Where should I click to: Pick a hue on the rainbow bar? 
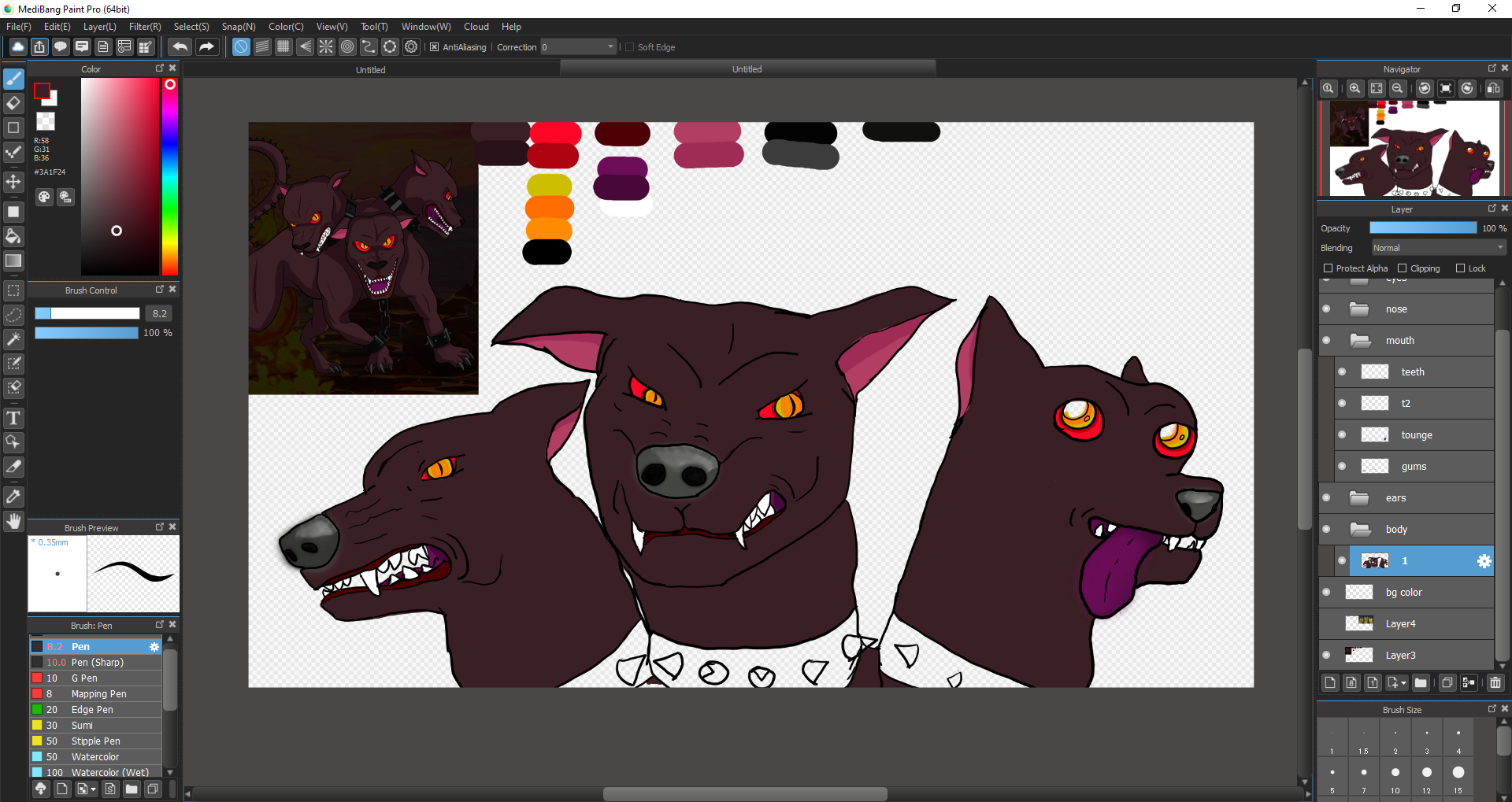click(x=169, y=177)
